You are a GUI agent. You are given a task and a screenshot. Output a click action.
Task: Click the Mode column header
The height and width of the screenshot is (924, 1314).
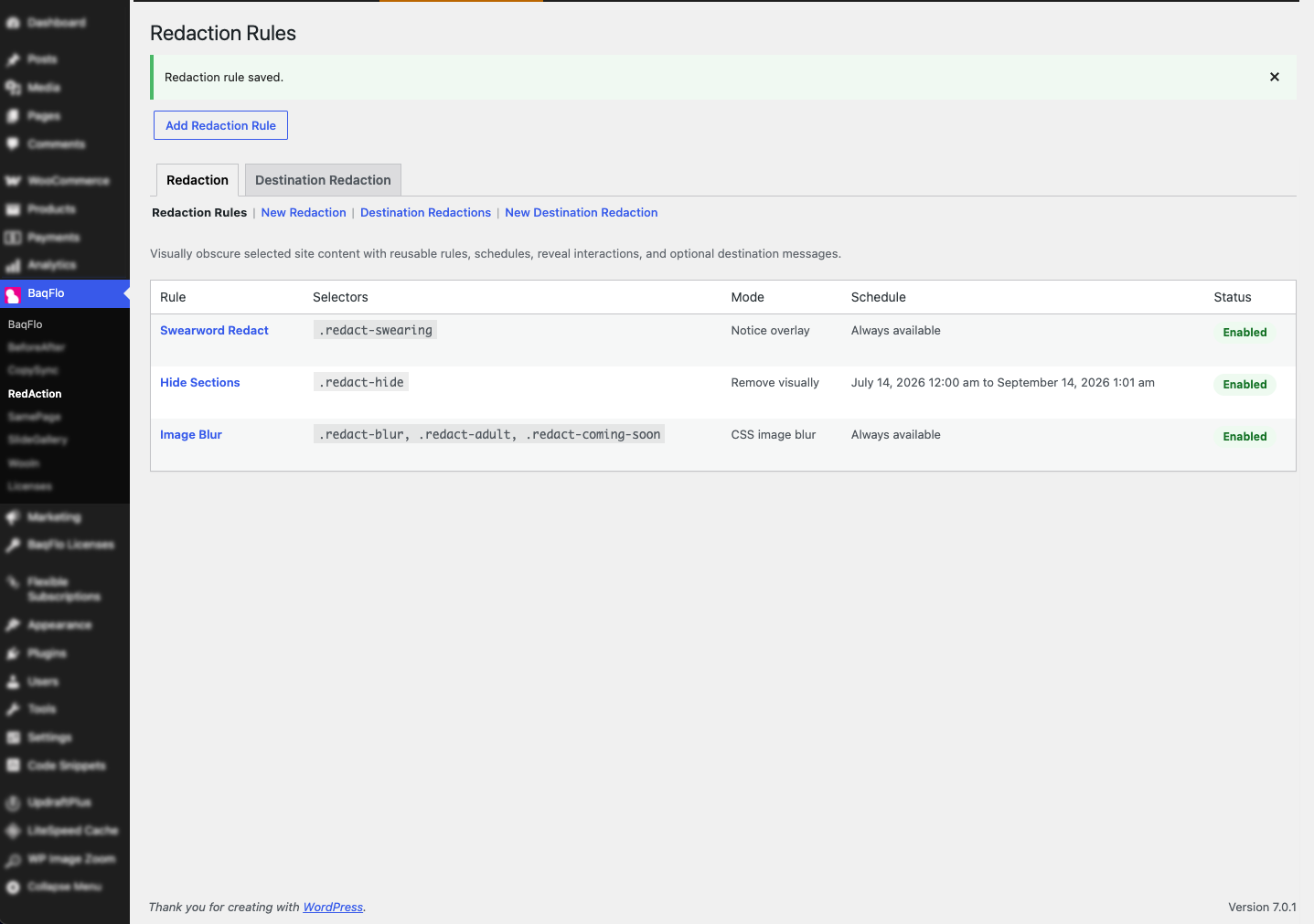tap(747, 297)
